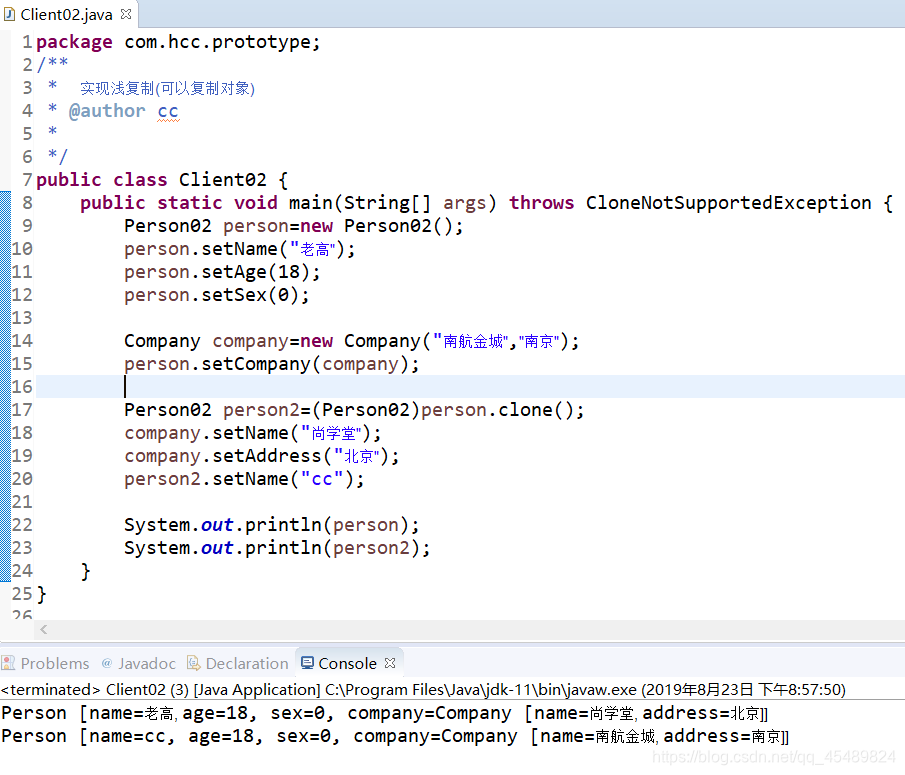Close the Client02.java tab

[126, 14]
